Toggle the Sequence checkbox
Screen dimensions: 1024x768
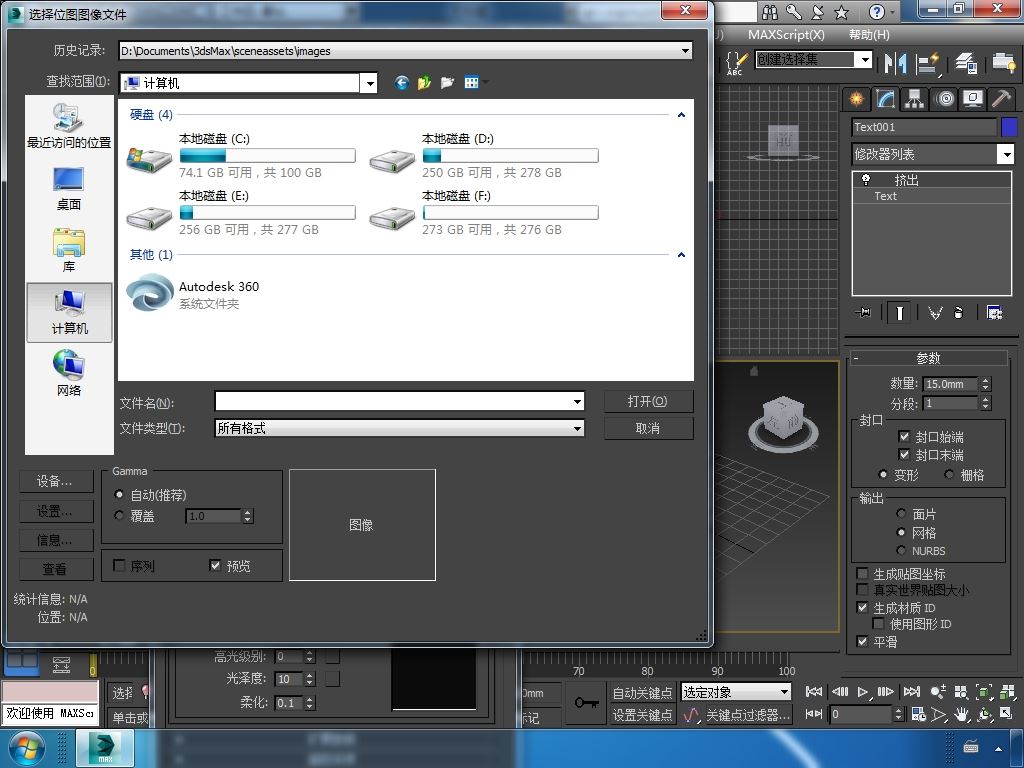[119, 566]
